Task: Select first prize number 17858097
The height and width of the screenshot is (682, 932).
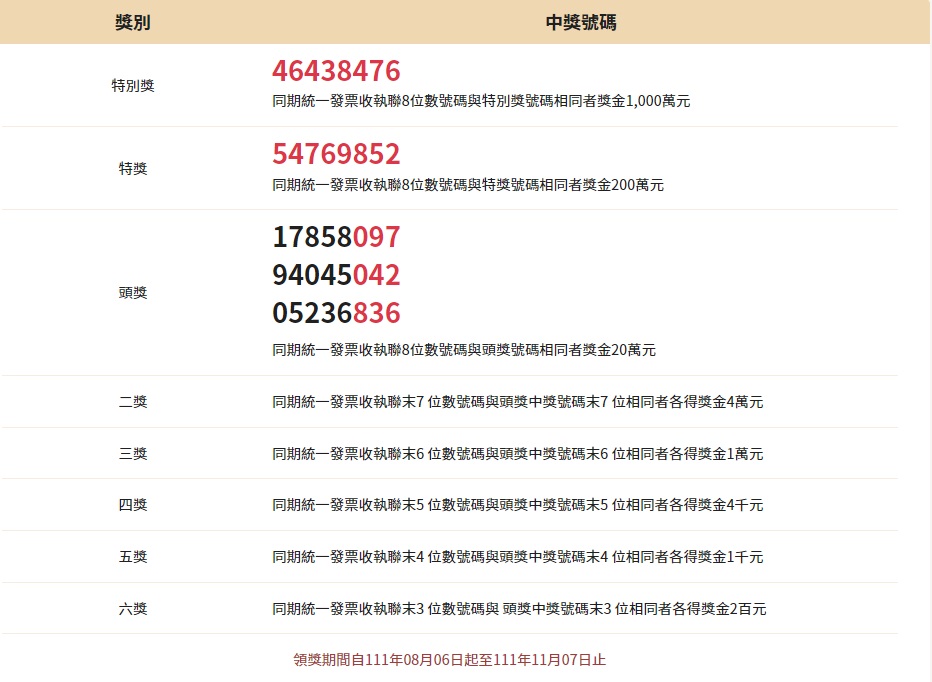Action: coord(336,237)
